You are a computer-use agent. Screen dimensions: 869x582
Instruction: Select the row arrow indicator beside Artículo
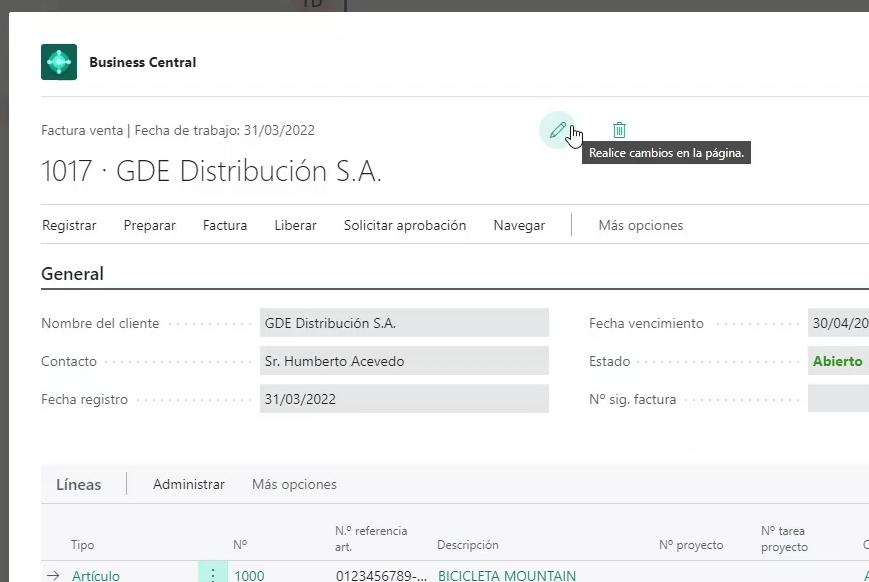[52, 575]
